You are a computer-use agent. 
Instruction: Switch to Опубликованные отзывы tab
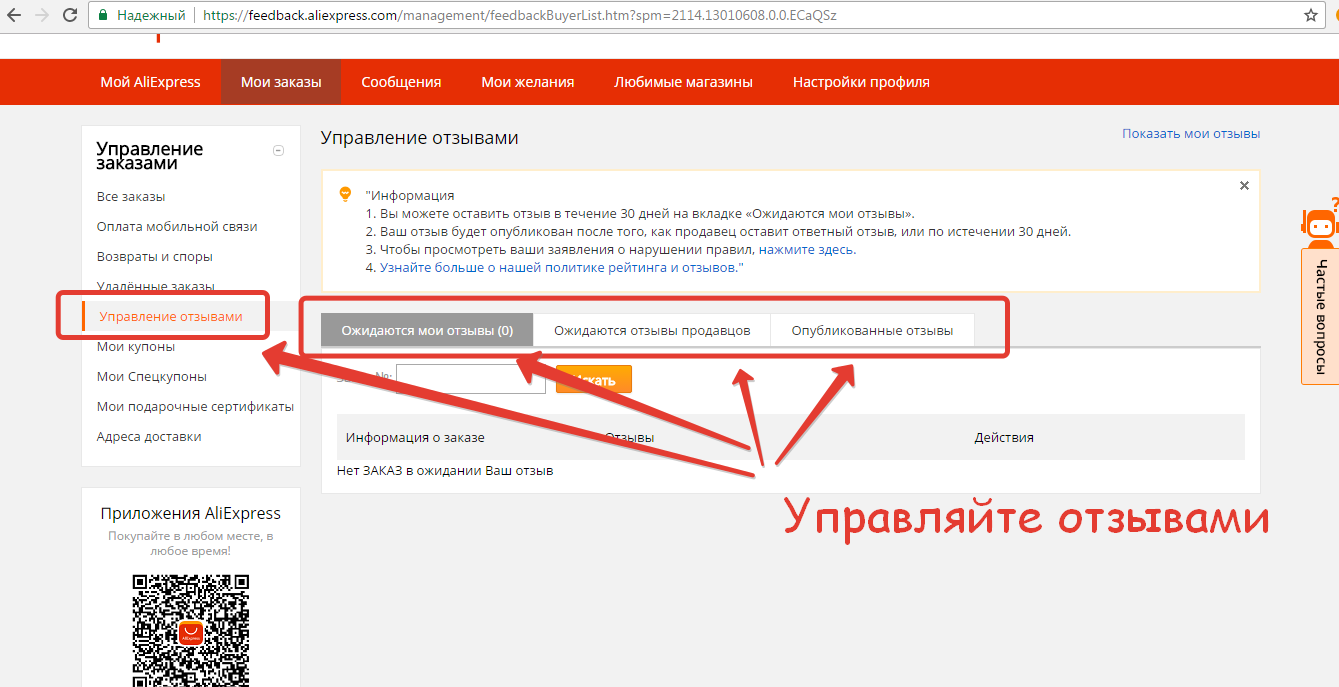tap(872, 330)
